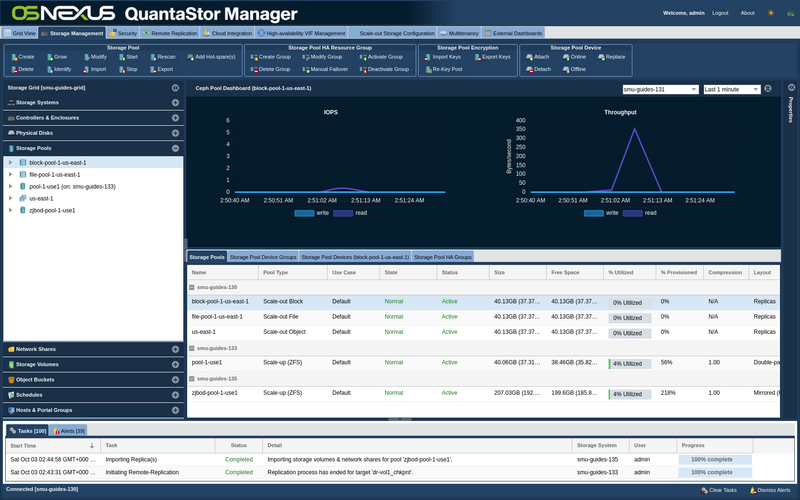Open the smu-guides-131 system dropdown

(x=660, y=89)
